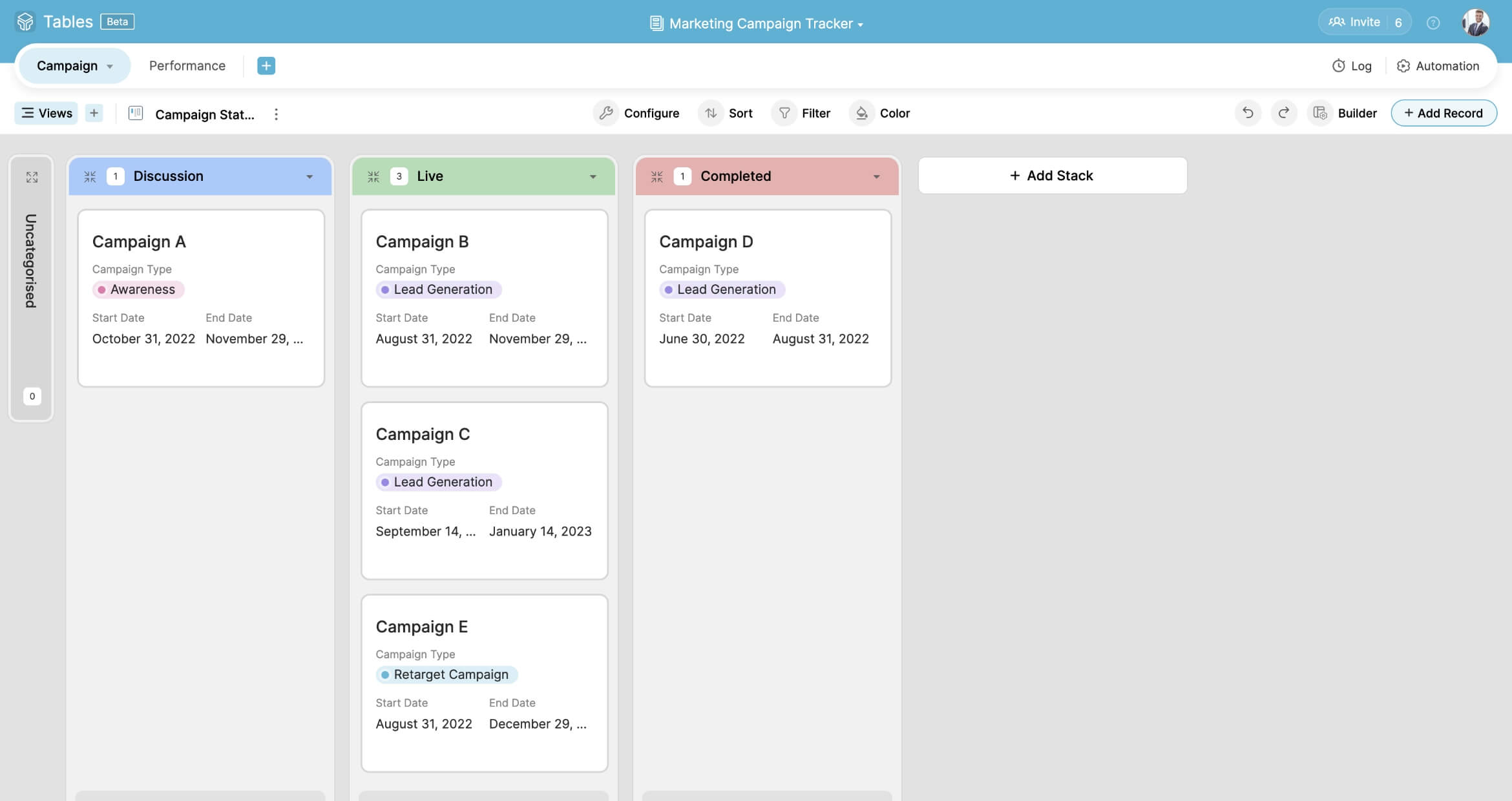Open the three-dot view options menu
The height and width of the screenshot is (801, 1512).
(276, 114)
